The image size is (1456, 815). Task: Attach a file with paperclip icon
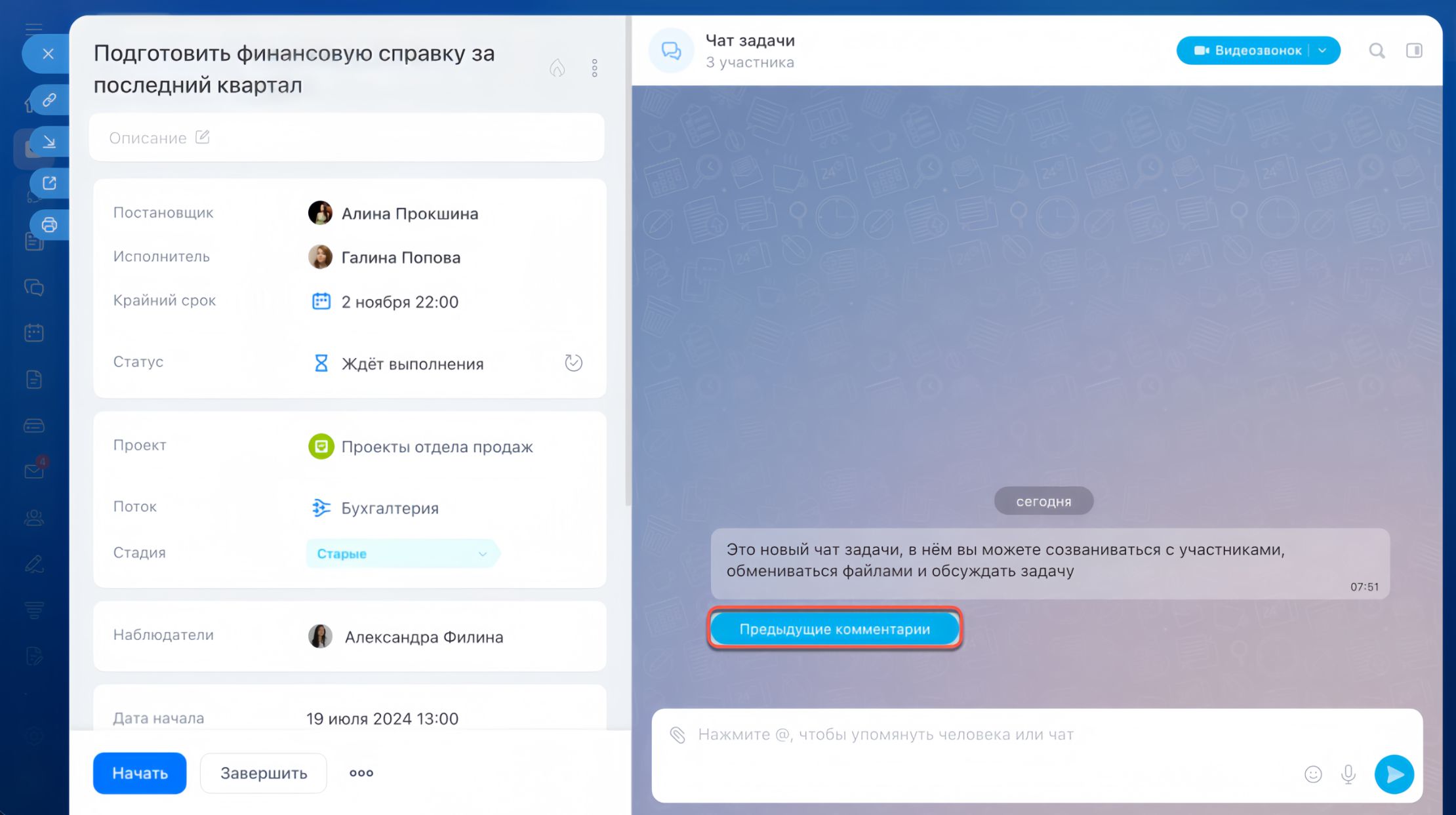(677, 734)
